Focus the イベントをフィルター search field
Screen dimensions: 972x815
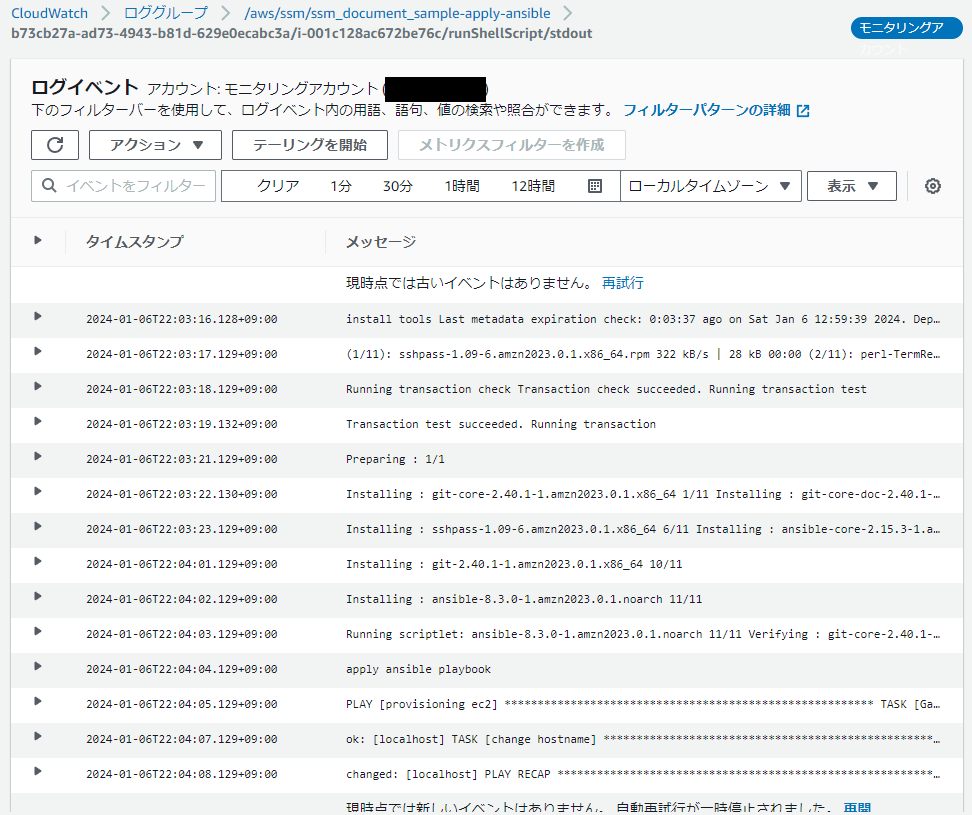click(123, 186)
